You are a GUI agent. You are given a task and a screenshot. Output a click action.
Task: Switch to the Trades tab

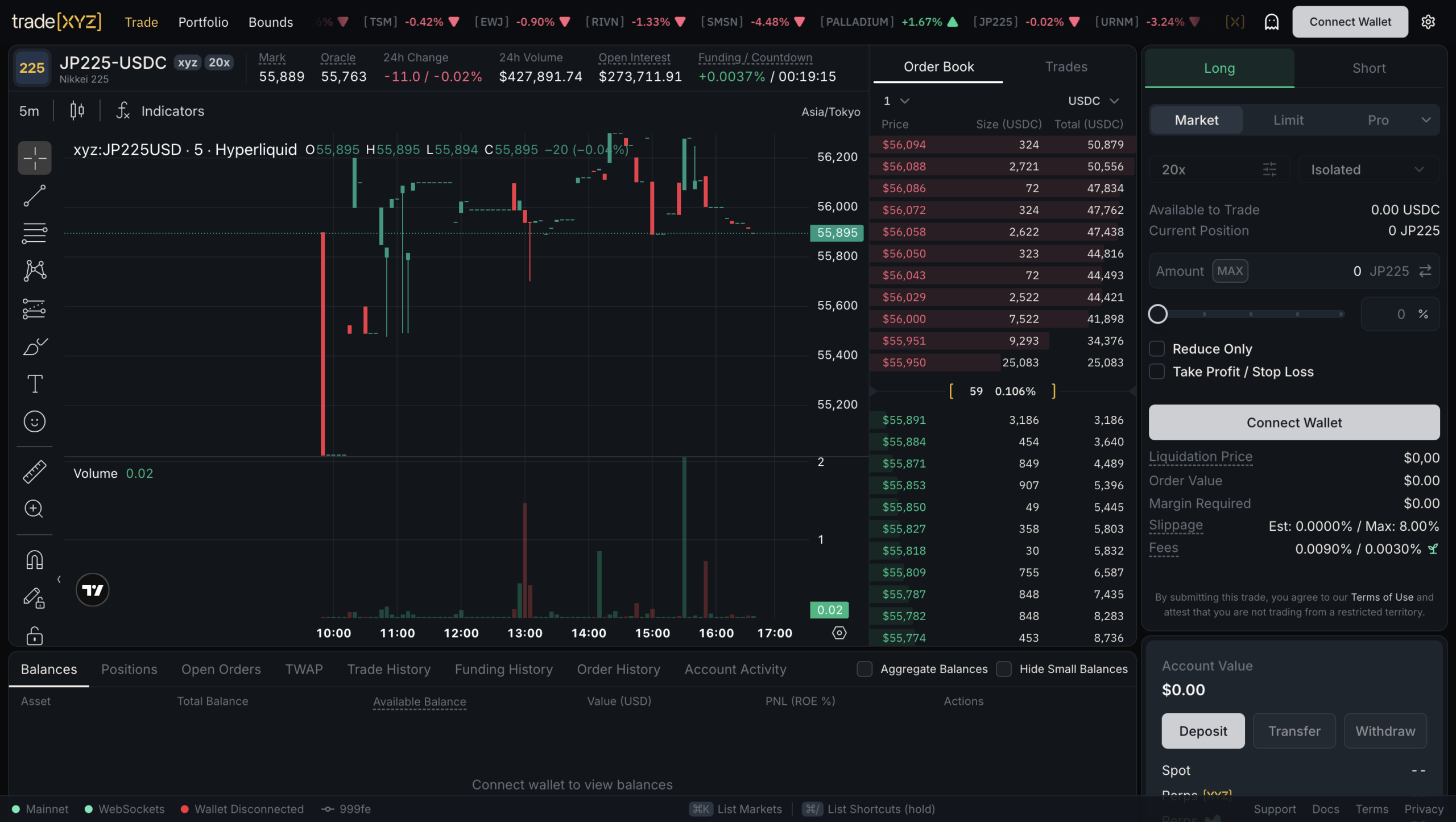point(1066,67)
